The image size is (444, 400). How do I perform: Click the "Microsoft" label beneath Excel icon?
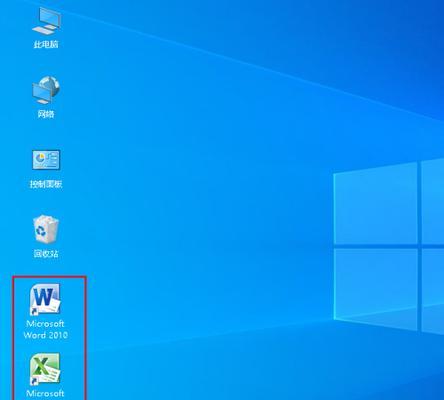[x=45, y=394]
